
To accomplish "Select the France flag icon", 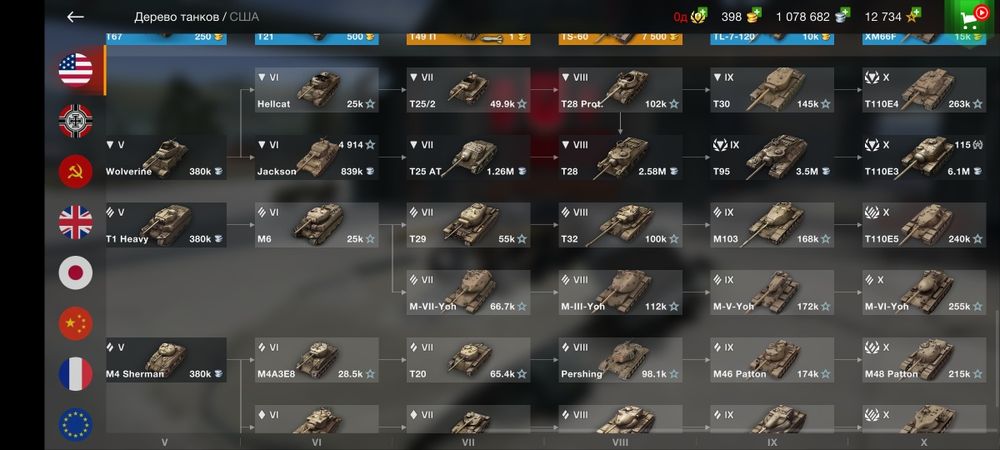I will point(76,374).
